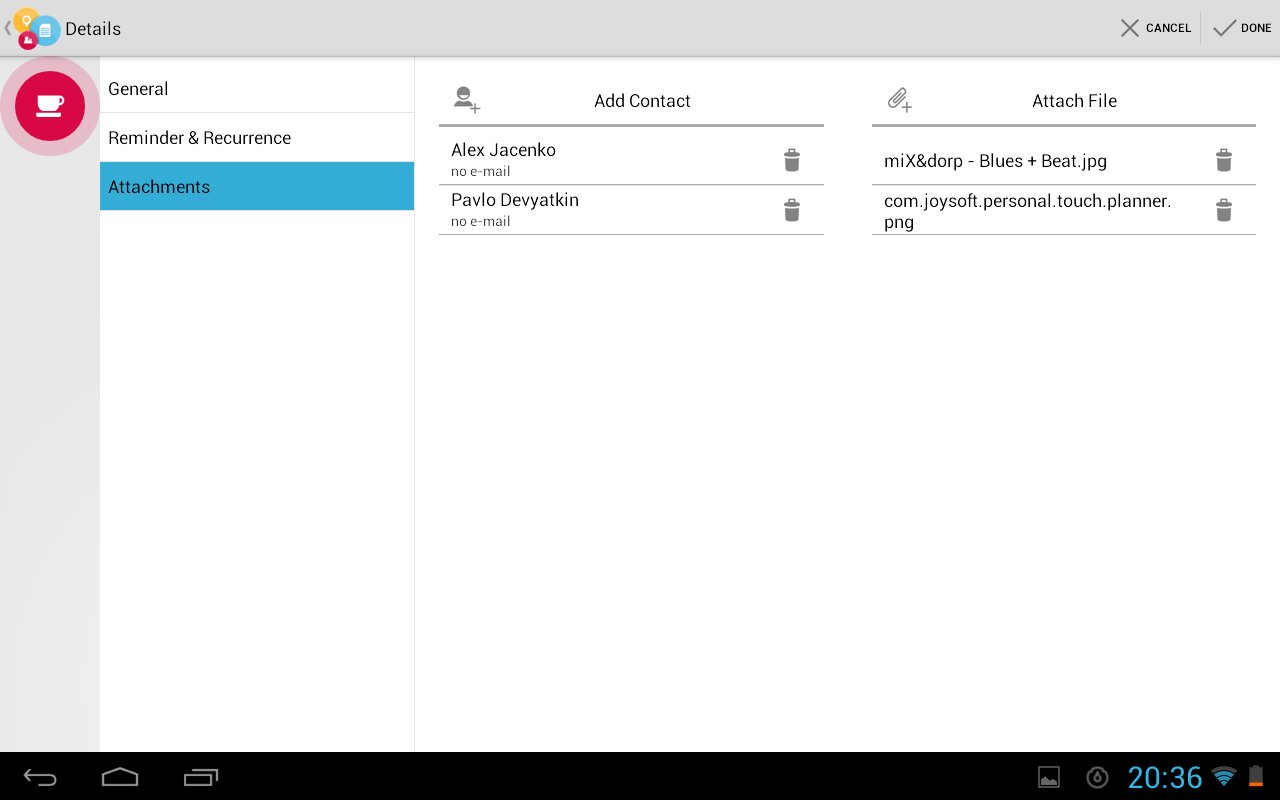
Task: Remove the com.joysoft planner png file
Action: tap(1223, 210)
